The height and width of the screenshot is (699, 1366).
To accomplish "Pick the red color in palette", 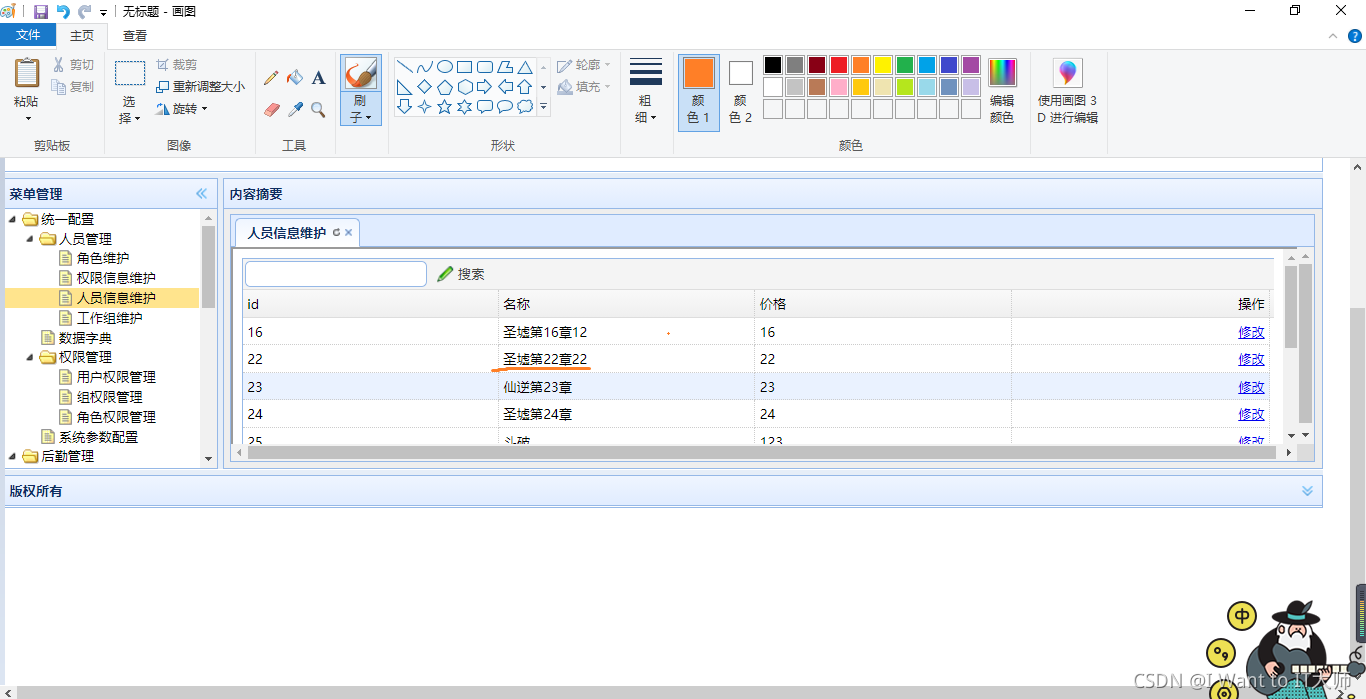I will [x=839, y=65].
